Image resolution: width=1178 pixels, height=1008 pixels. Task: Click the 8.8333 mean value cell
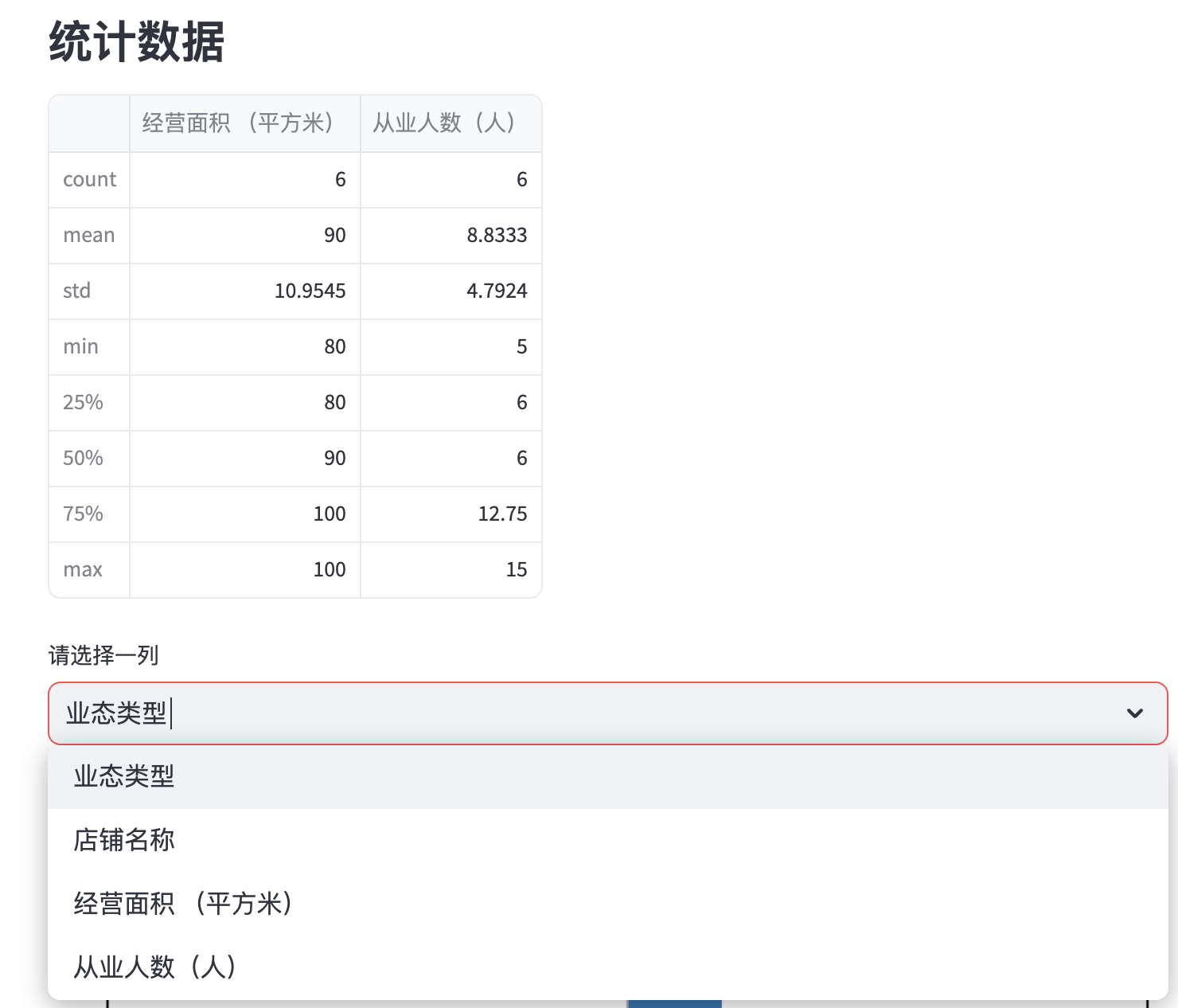pos(451,236)
